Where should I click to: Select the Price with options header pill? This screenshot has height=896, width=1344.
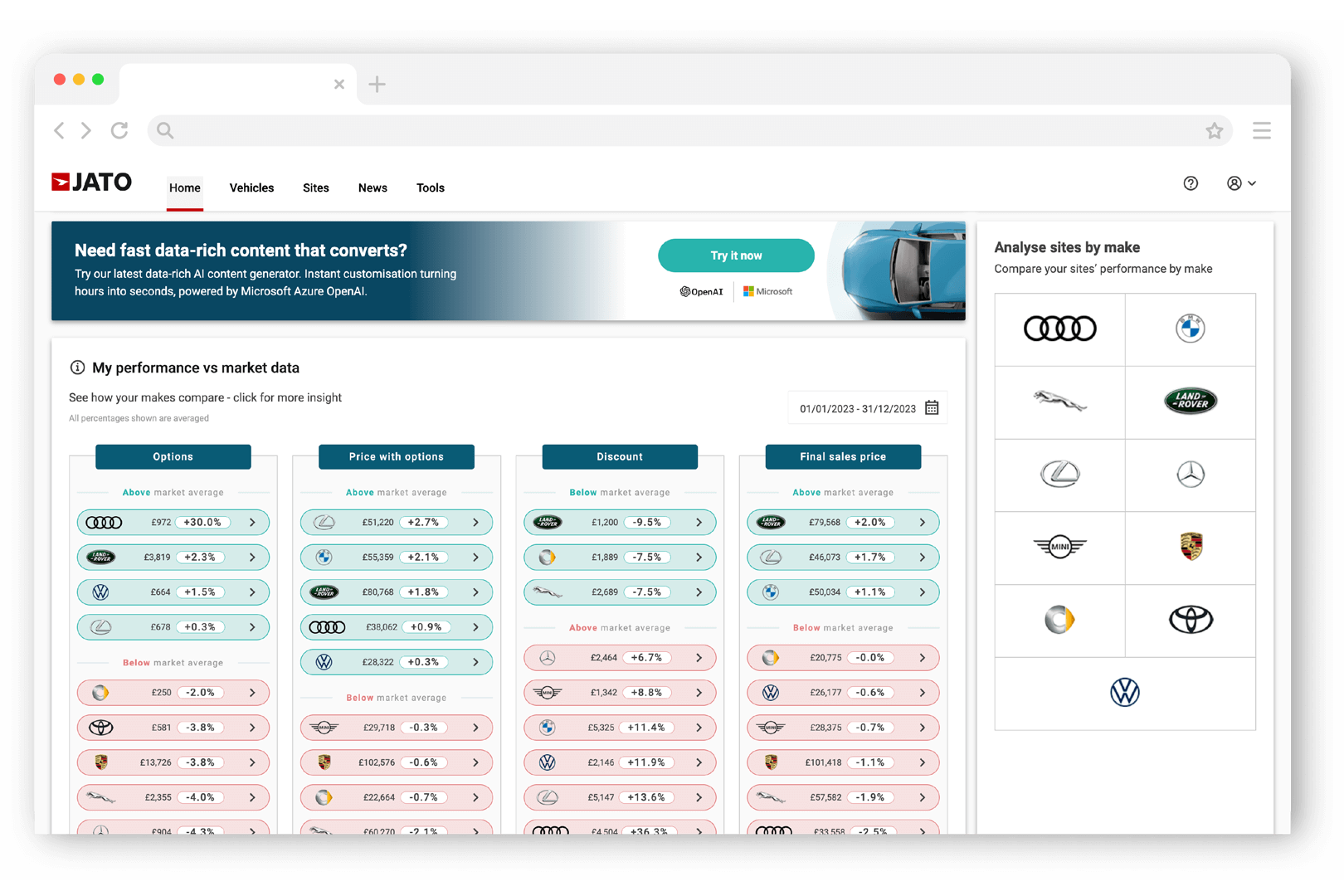tap(396, 456)
